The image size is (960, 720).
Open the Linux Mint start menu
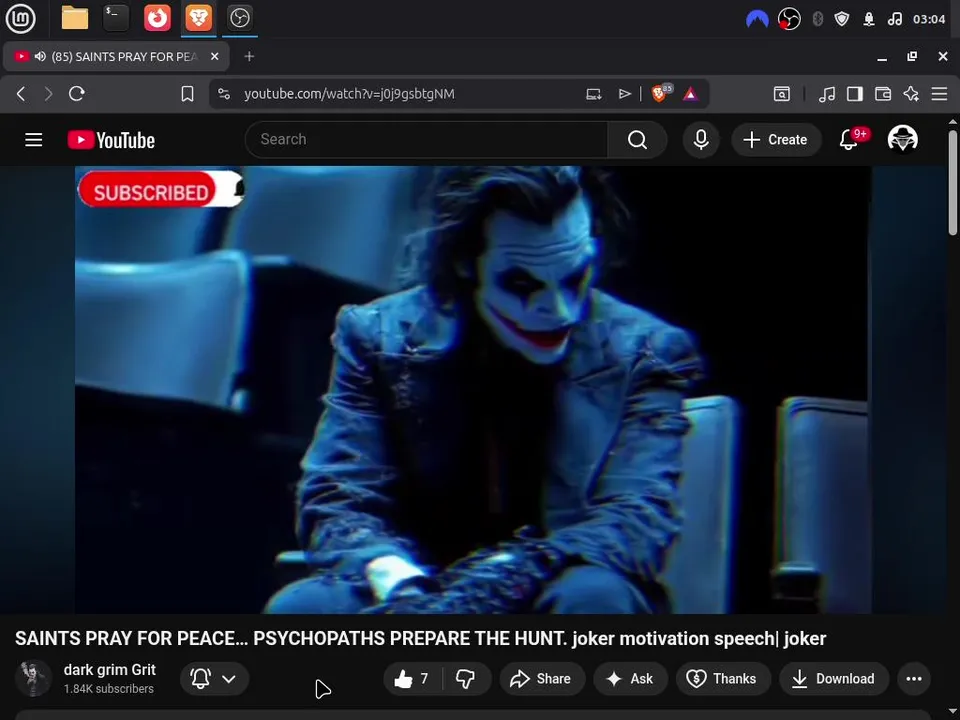[x=20, y=18]
